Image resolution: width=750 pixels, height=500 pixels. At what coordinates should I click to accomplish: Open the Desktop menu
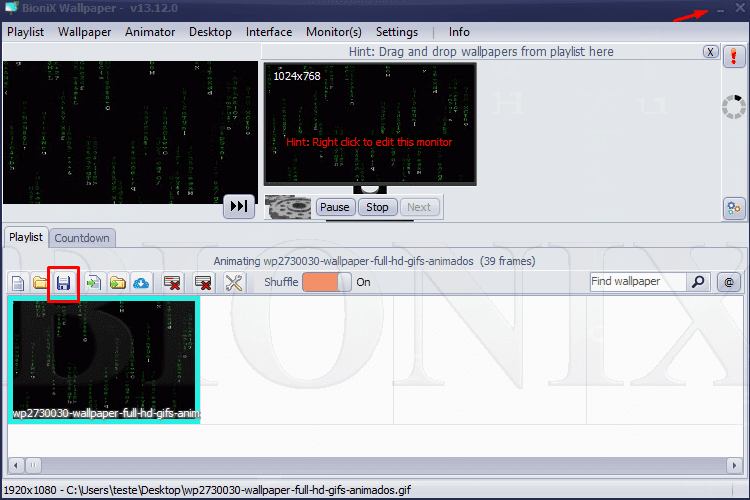click(210, 32)
